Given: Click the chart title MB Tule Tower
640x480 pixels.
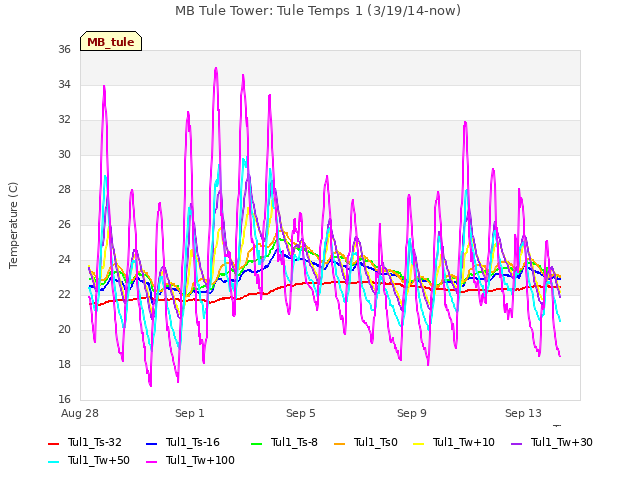Looking at the screenshot, I should [318, 11].
